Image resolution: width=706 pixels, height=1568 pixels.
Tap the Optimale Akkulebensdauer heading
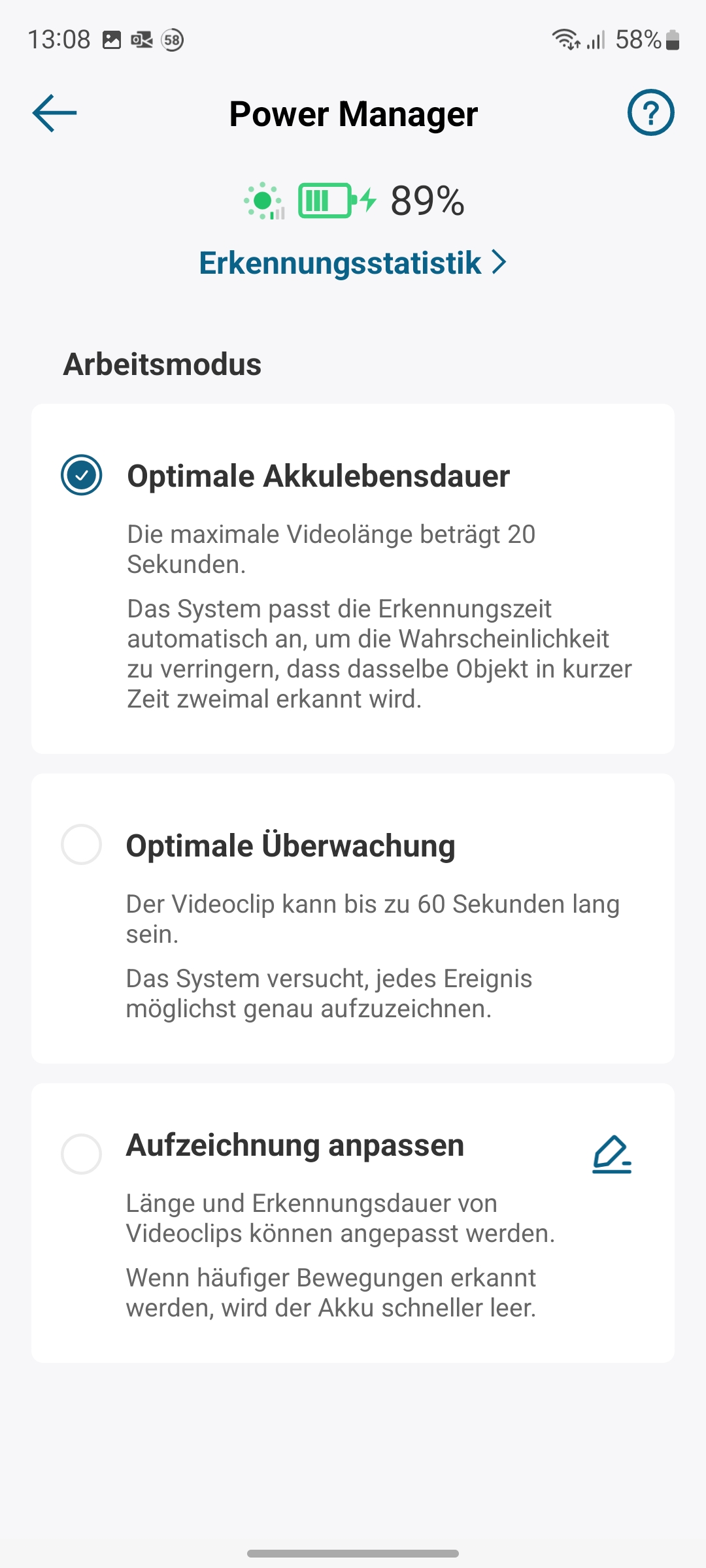pyautogui.click(x=318, y=476)
